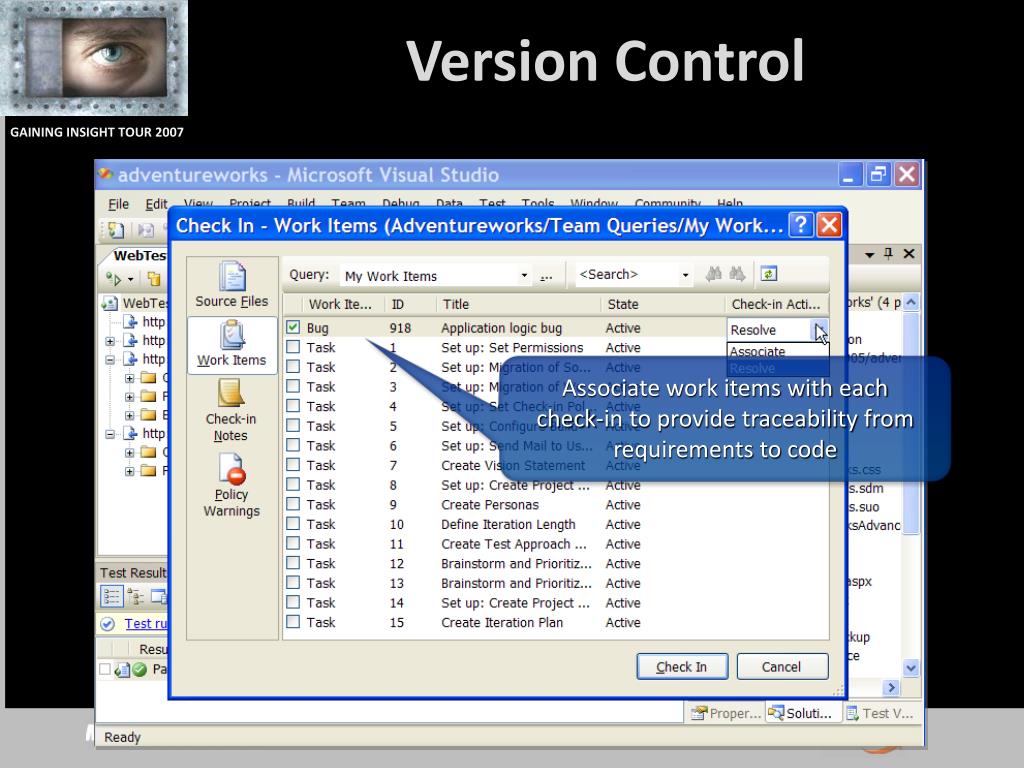Sort by the State column header
The width and height of the screenshot is (1024, 768).
pyautogui.click(x=662, y=304)
